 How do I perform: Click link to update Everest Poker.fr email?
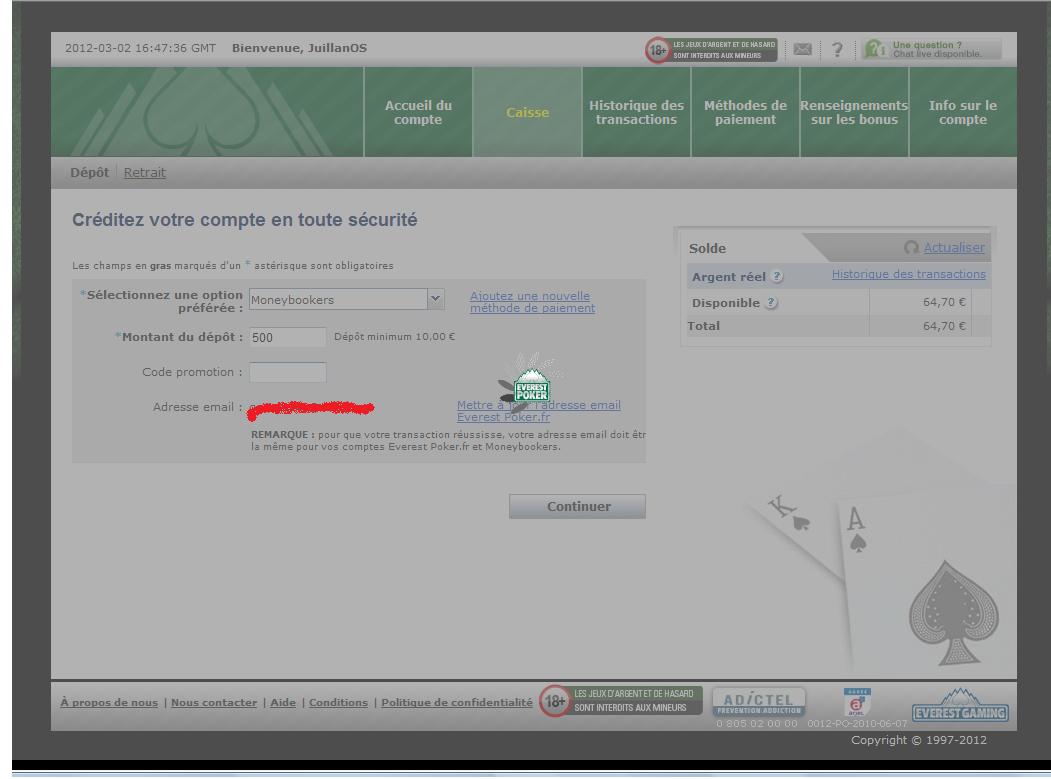coord(539,411)
